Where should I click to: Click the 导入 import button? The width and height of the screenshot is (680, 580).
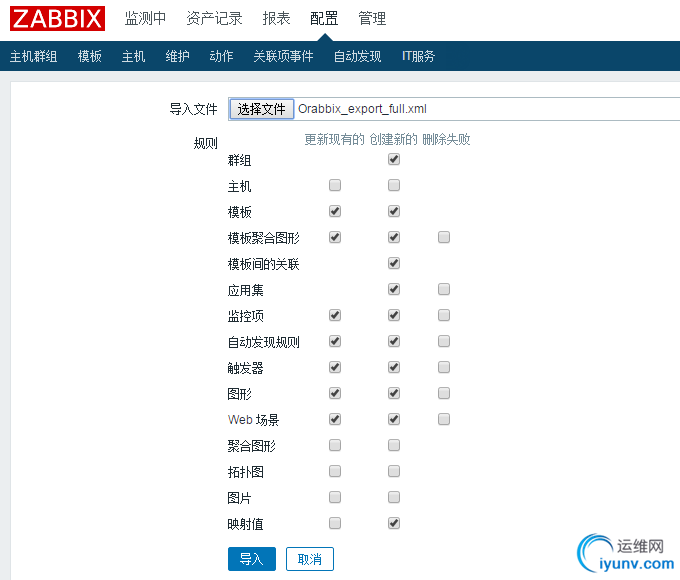252,559
